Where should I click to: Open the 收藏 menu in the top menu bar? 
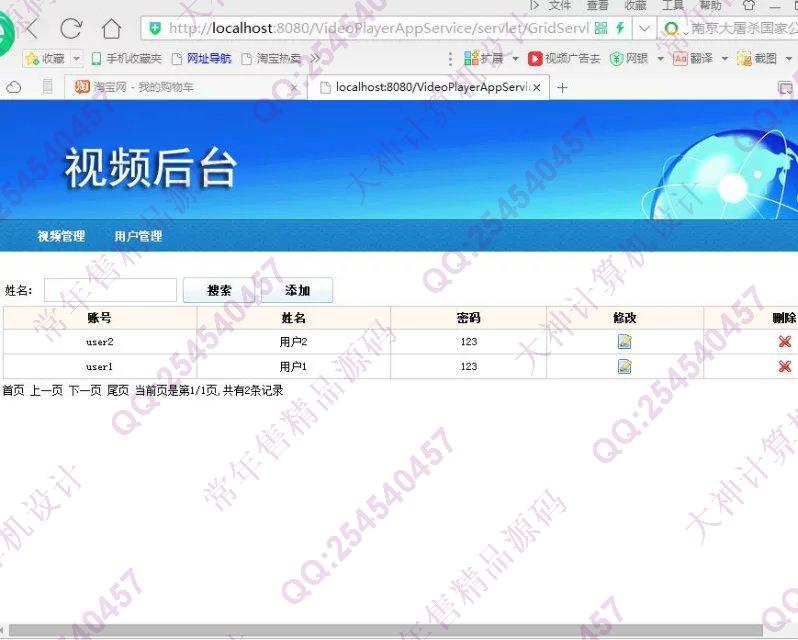tap(635, 5)
